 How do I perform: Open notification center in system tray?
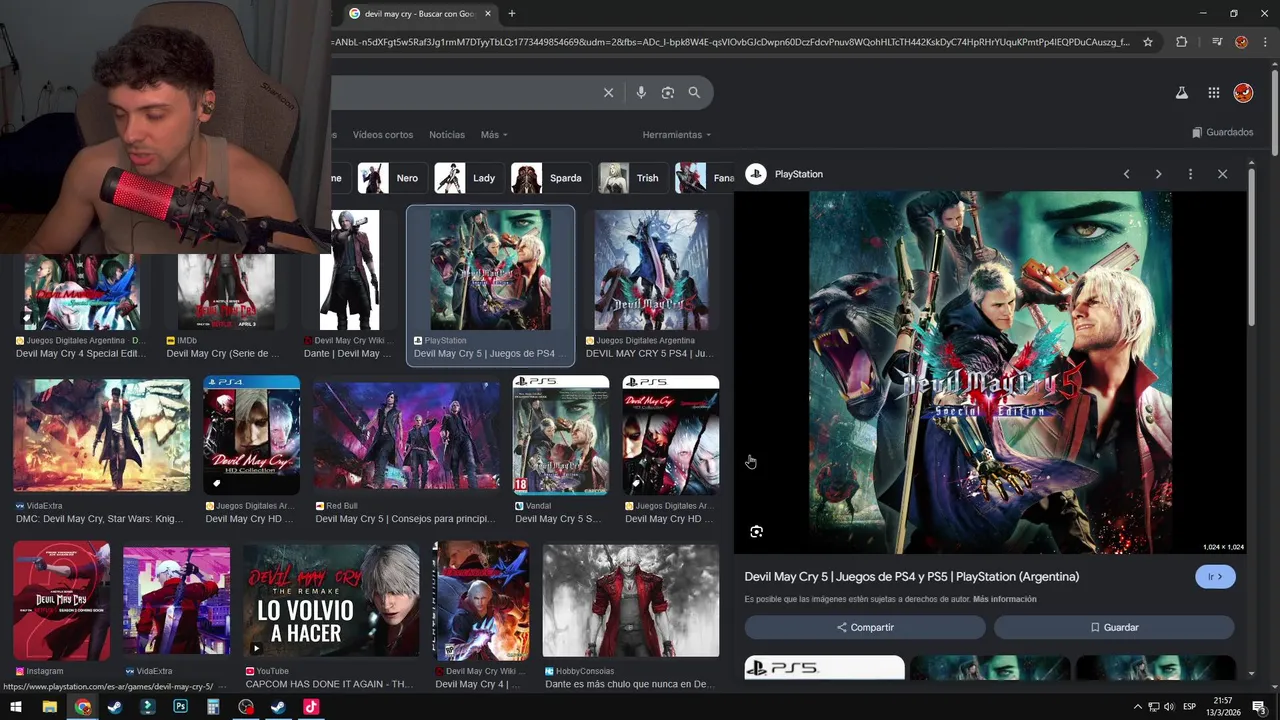click(1259, 707)
